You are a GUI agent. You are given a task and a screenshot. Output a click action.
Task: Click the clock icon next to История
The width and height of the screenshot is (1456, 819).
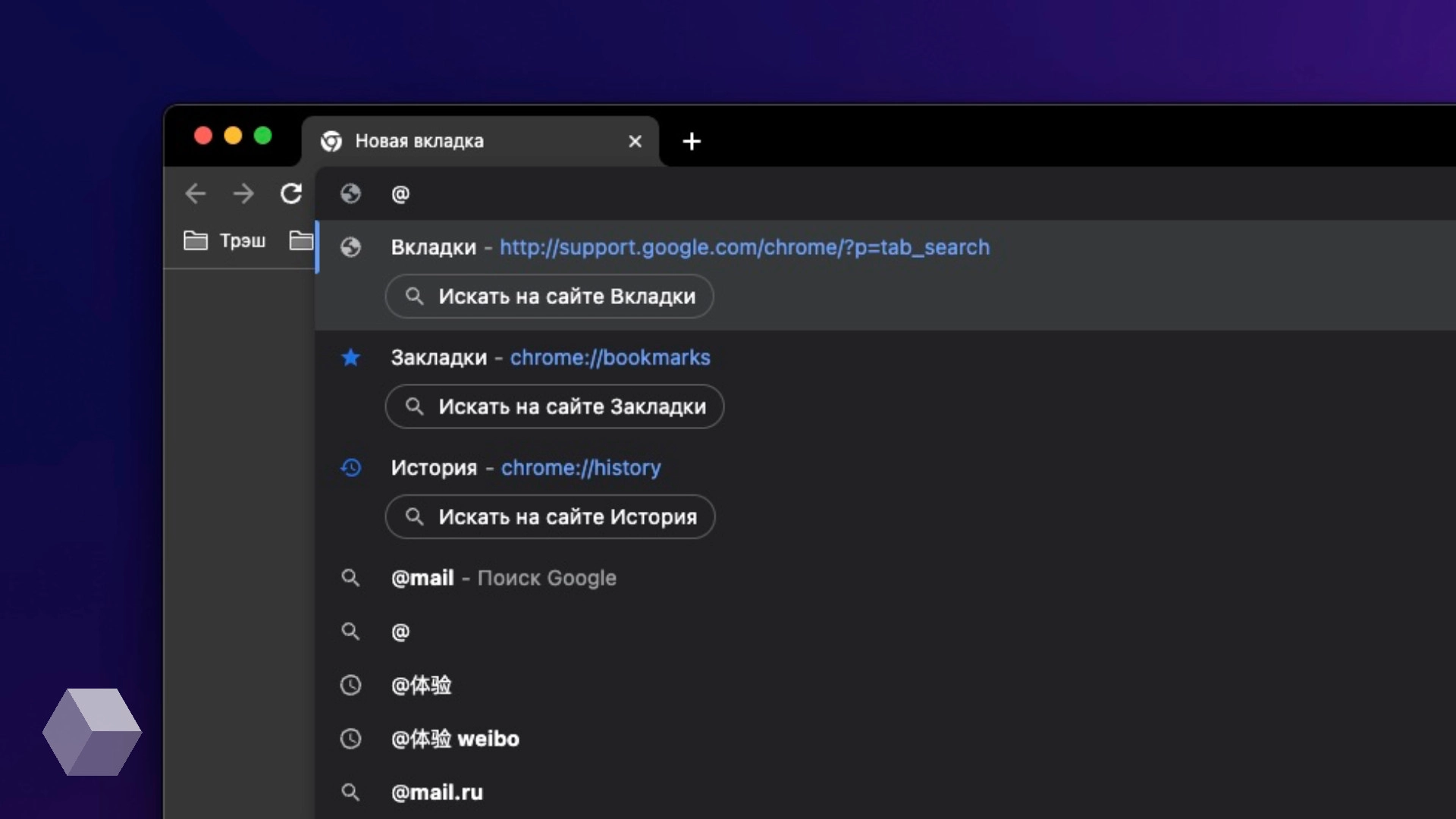351,468
